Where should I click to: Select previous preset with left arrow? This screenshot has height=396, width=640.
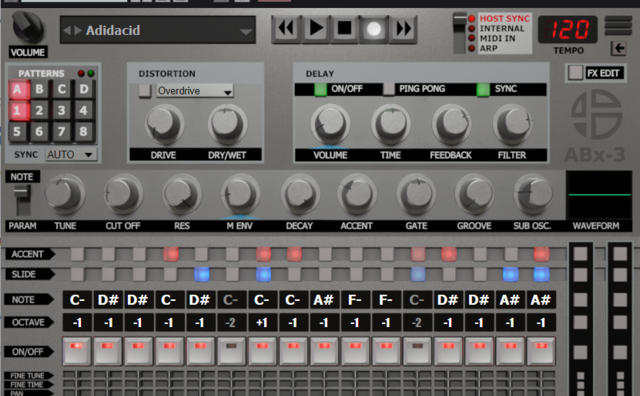(67, 30)
